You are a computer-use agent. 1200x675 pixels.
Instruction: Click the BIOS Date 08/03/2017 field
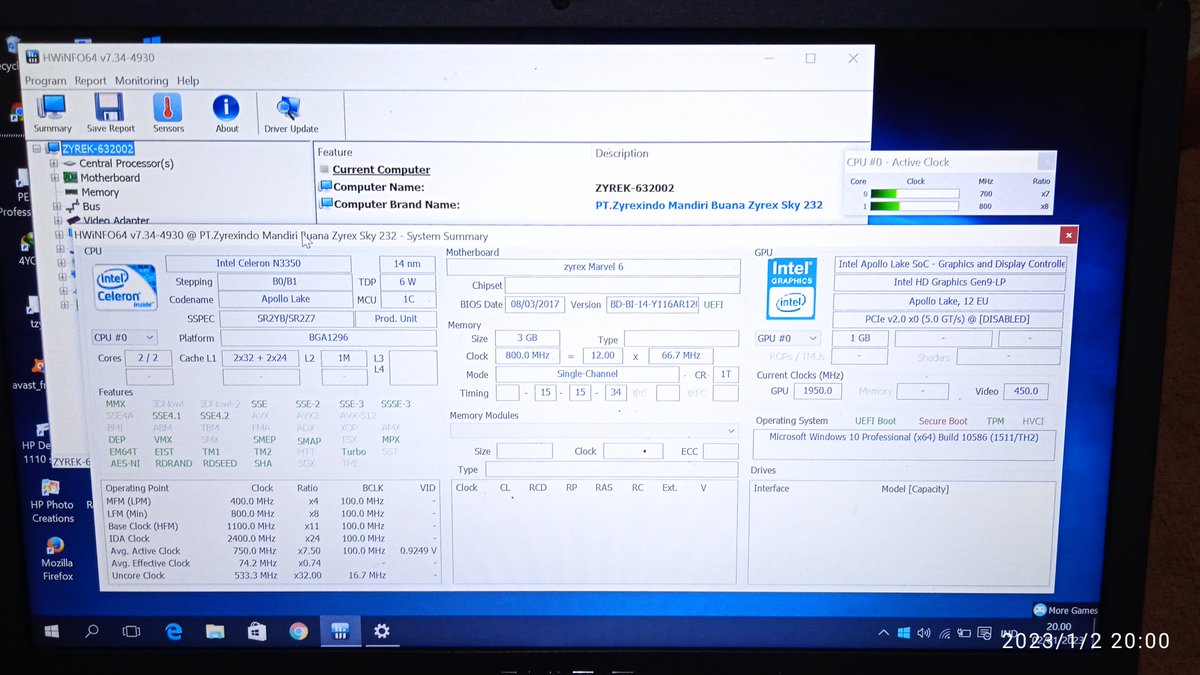[x=536, y=304]
